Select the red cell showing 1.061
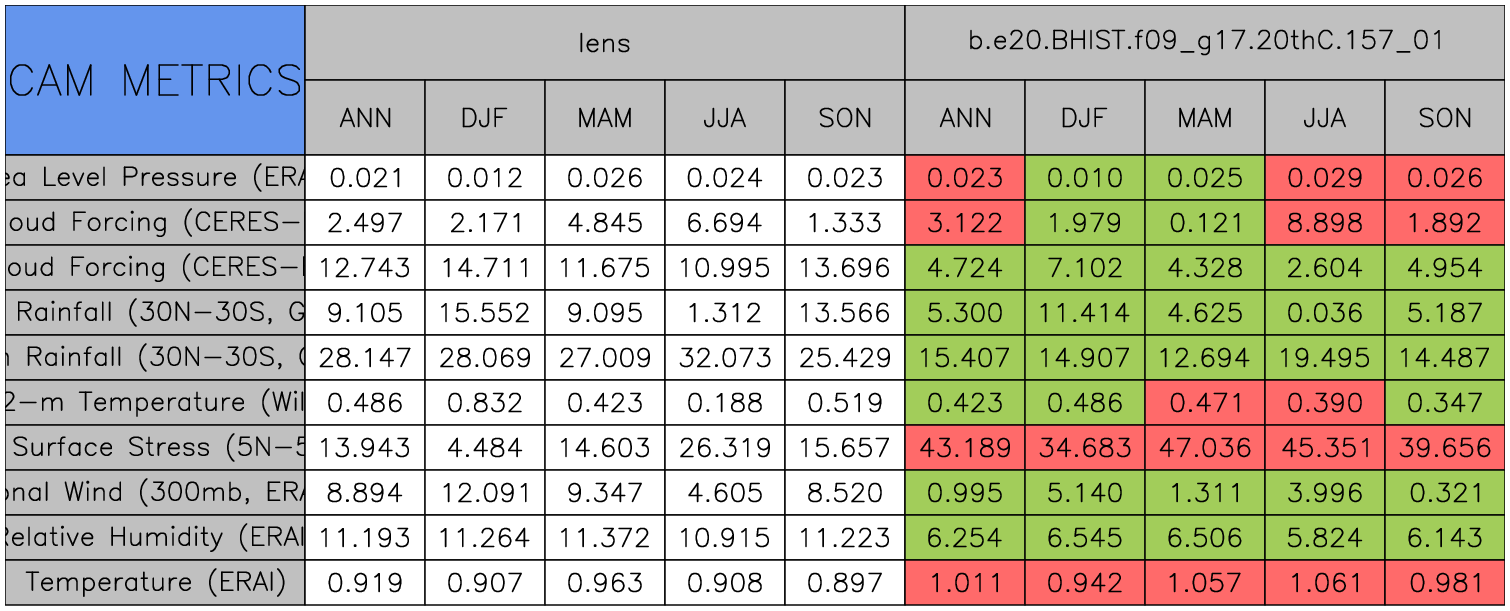Image resolution: width=1510 pixels, height=611 pixels. tap(1325, 582)
